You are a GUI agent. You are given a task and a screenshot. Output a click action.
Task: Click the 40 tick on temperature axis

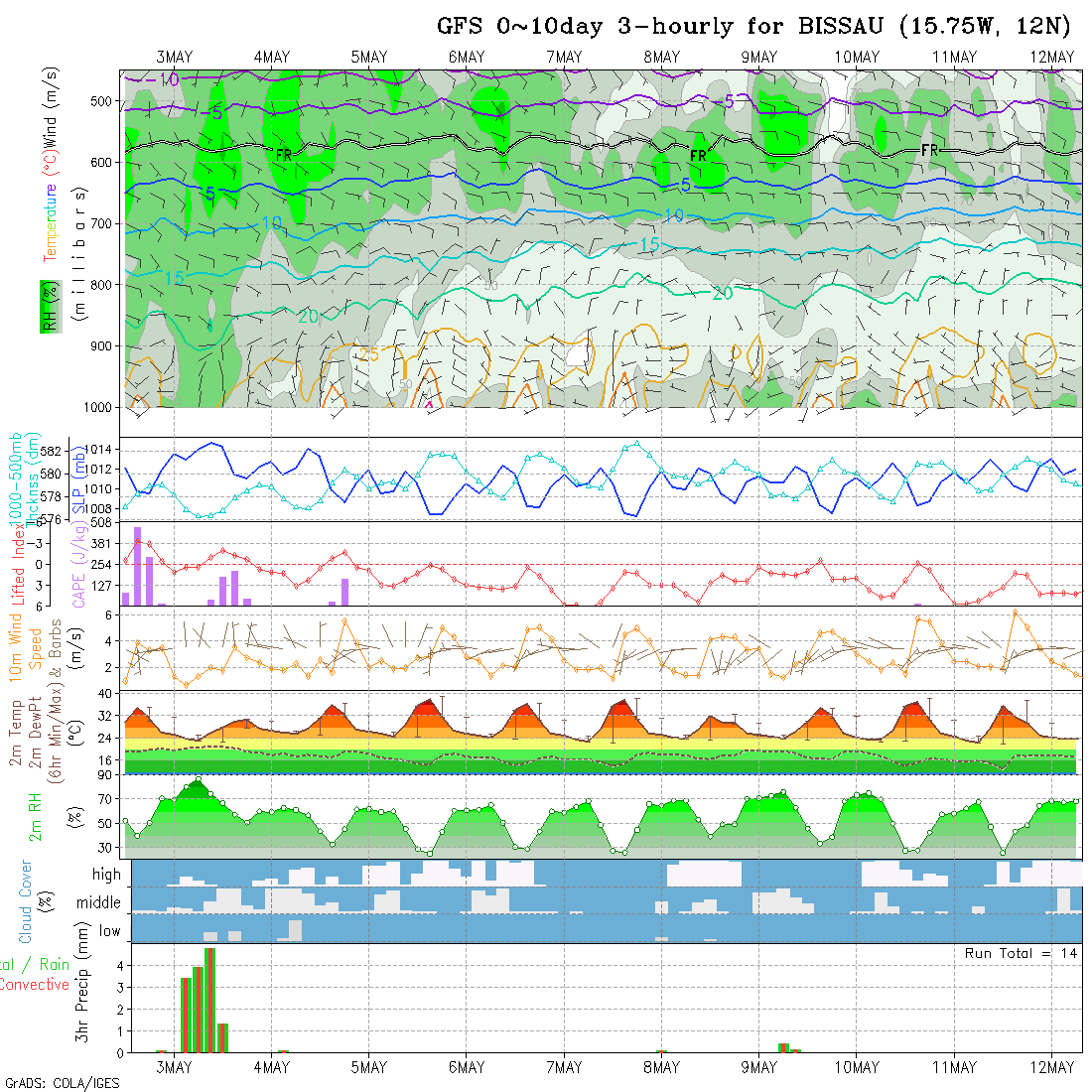pos(104,694)
